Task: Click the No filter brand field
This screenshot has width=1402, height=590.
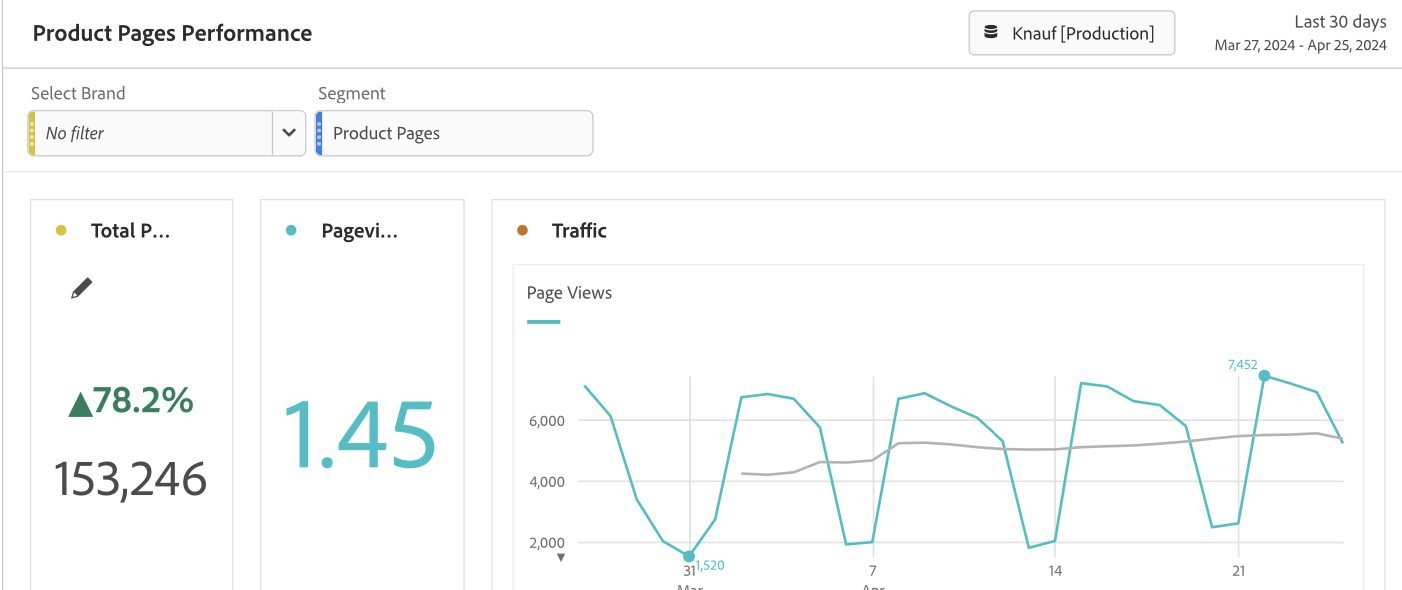Action: coord(154,133)
